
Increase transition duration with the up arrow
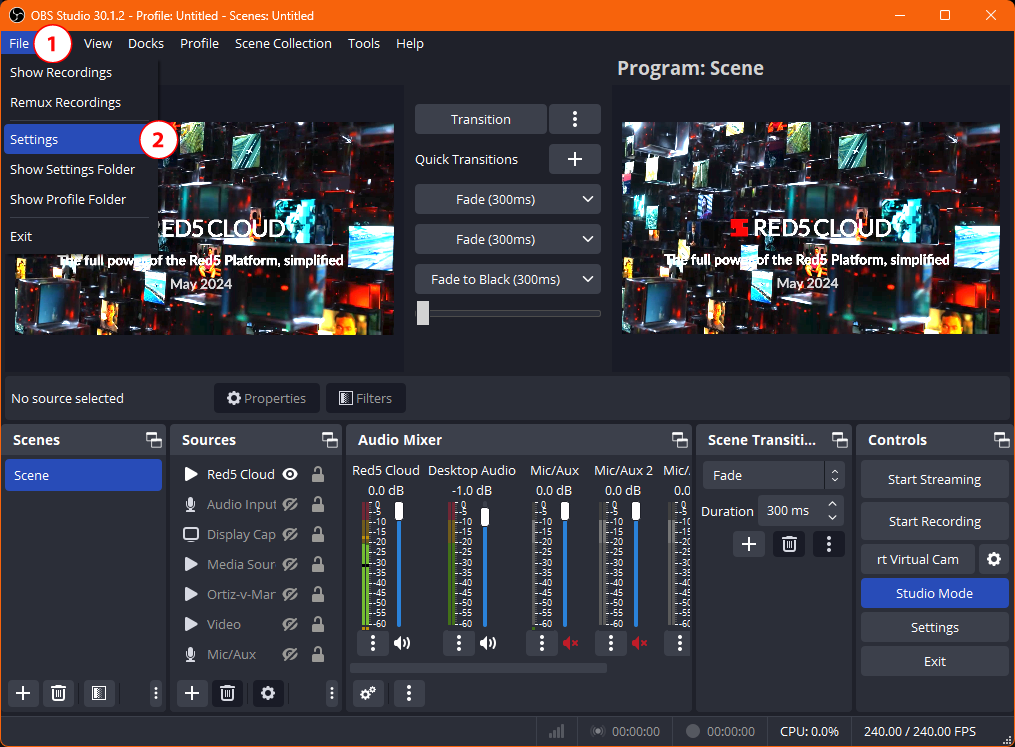(832, 504)
